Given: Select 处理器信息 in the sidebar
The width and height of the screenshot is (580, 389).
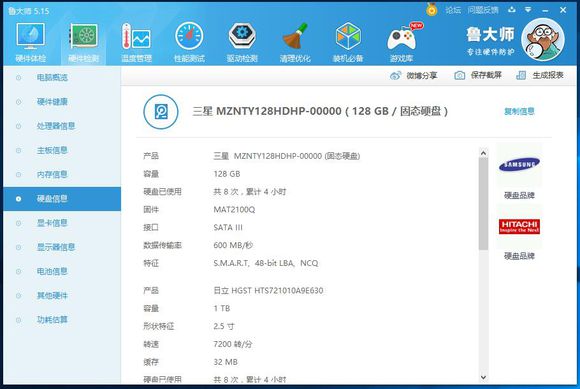Looking at the screenshot, I should tap(62, 126).
